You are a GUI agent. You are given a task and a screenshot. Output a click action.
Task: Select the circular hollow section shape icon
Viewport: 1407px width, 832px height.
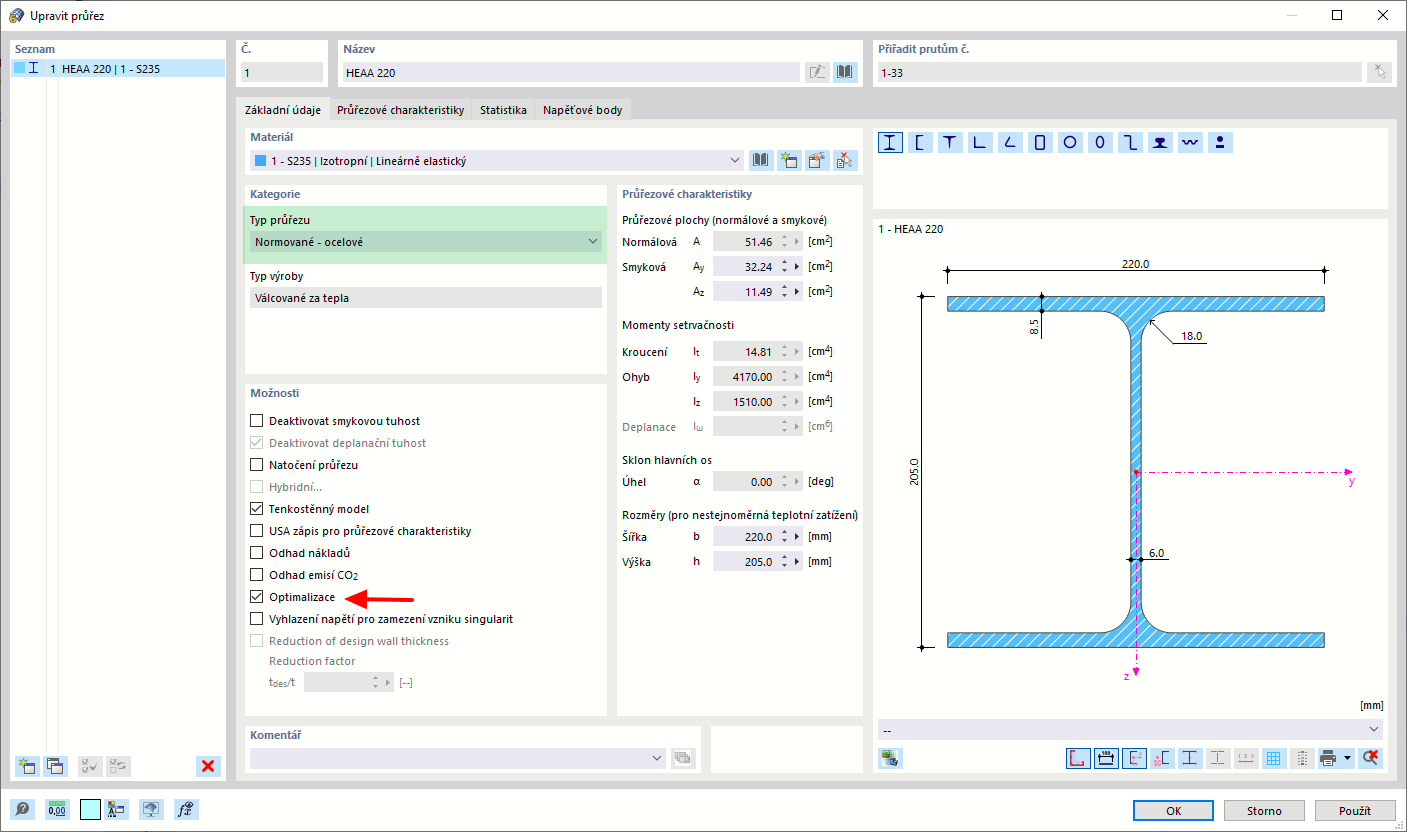1069,142
